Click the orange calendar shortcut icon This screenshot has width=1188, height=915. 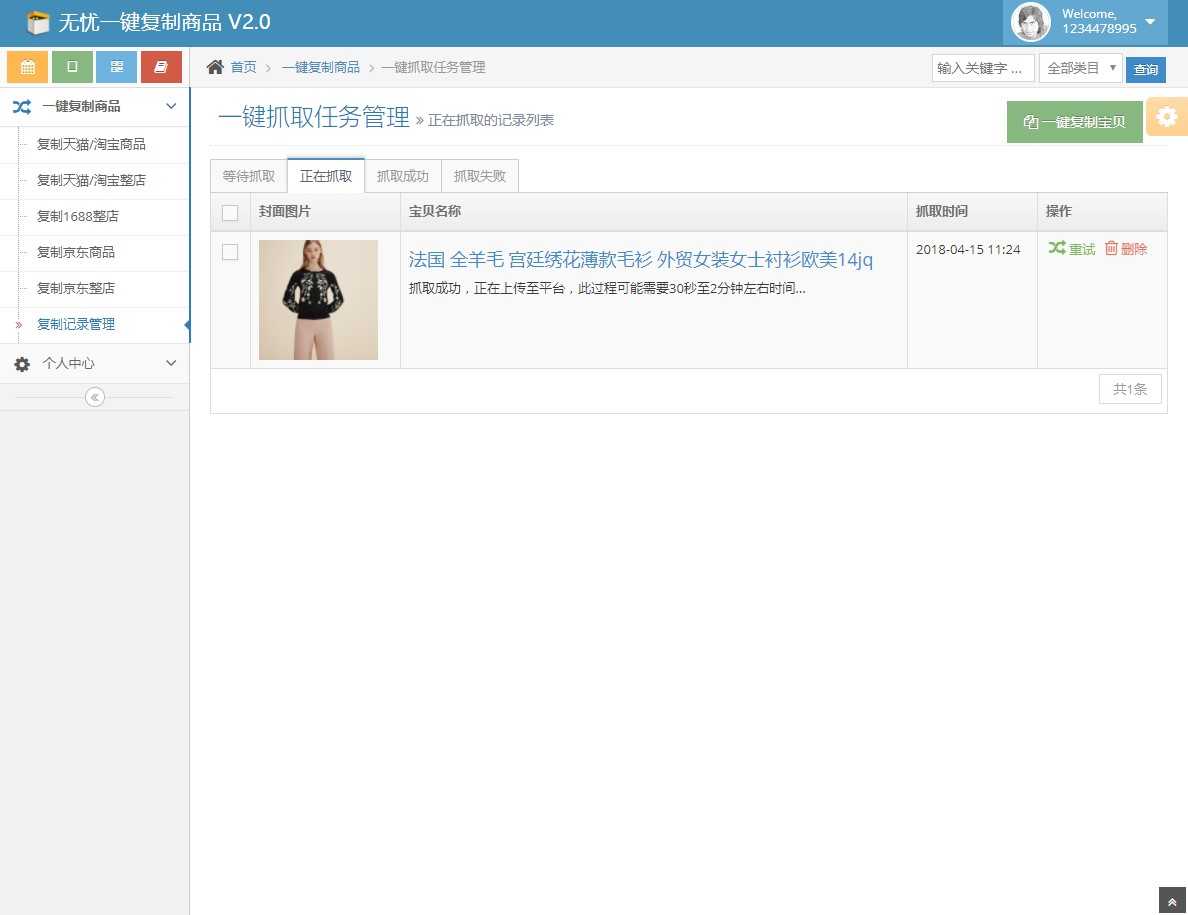click(x=27, y=67)
